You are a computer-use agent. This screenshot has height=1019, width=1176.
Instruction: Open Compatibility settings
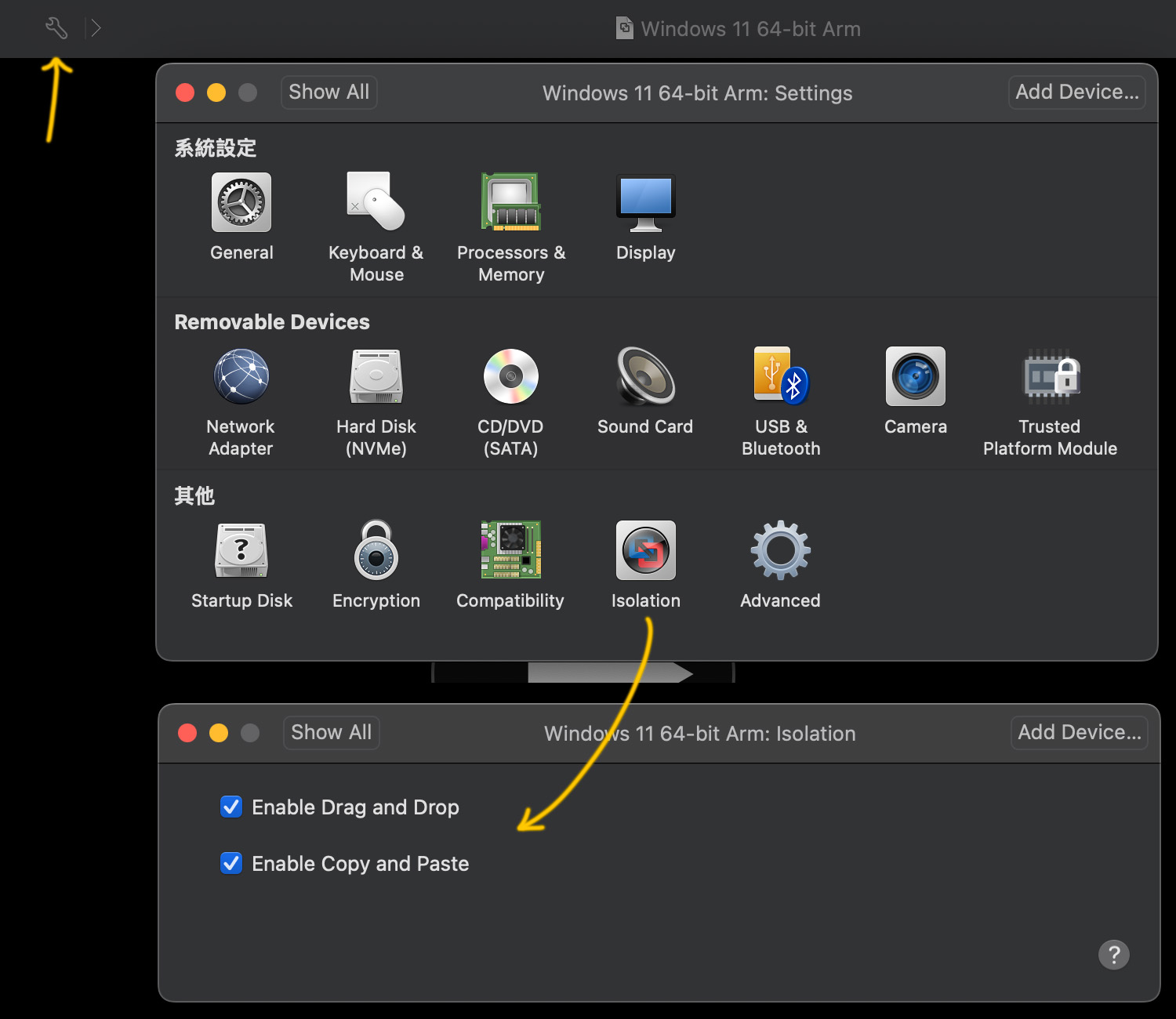coord(510,565)
